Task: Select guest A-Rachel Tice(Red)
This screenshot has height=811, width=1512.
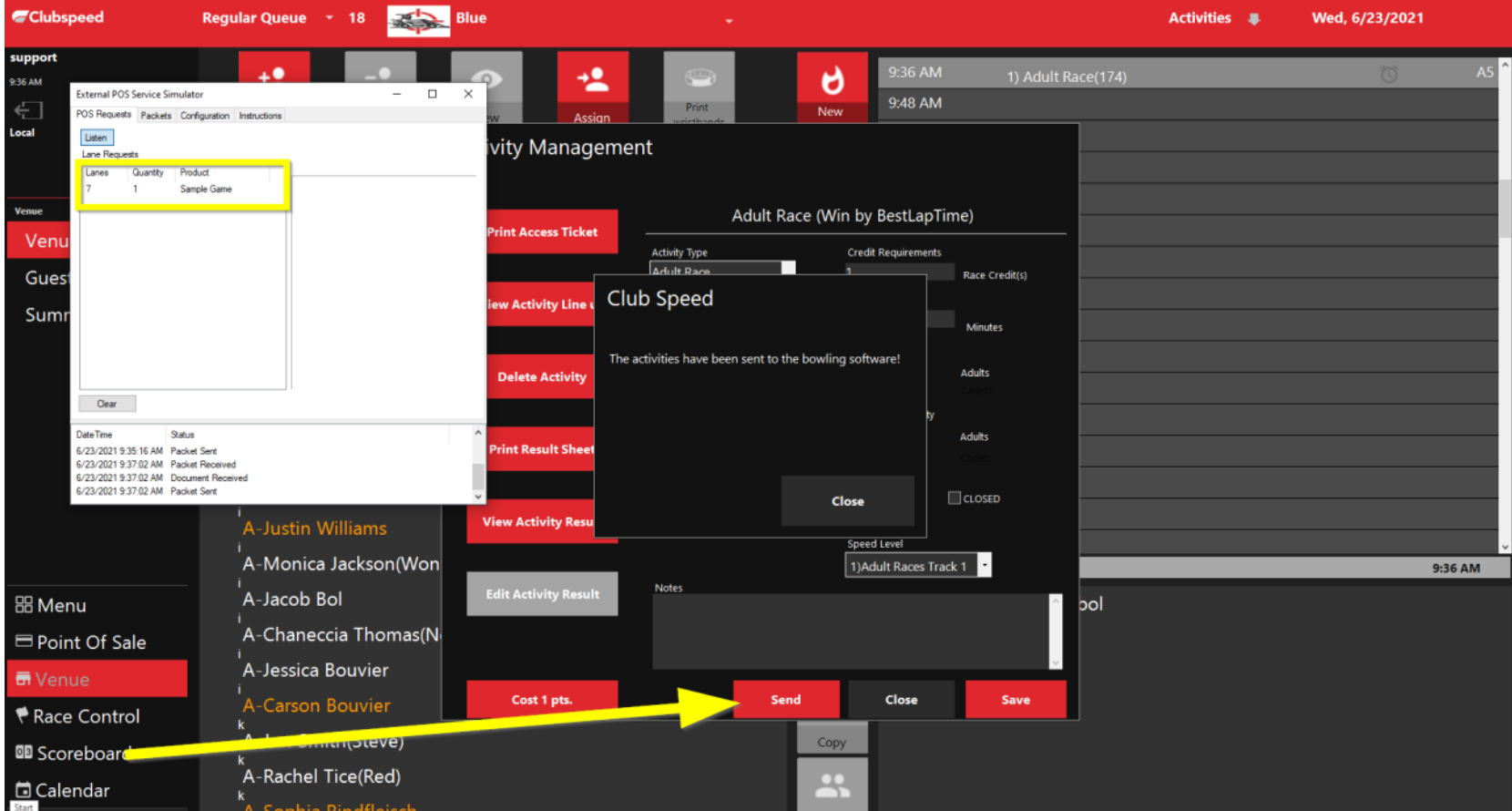Action: pos(322,777)
